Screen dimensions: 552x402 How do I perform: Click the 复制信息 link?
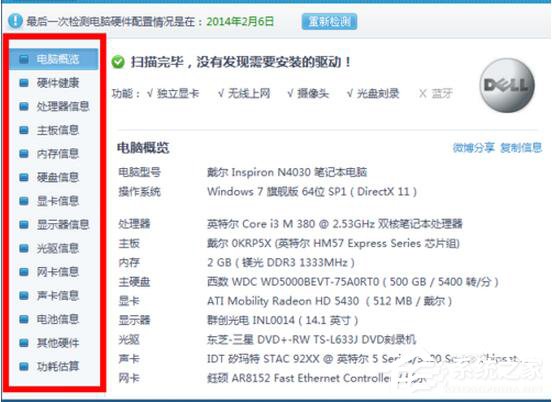click(x=521, y=148)
